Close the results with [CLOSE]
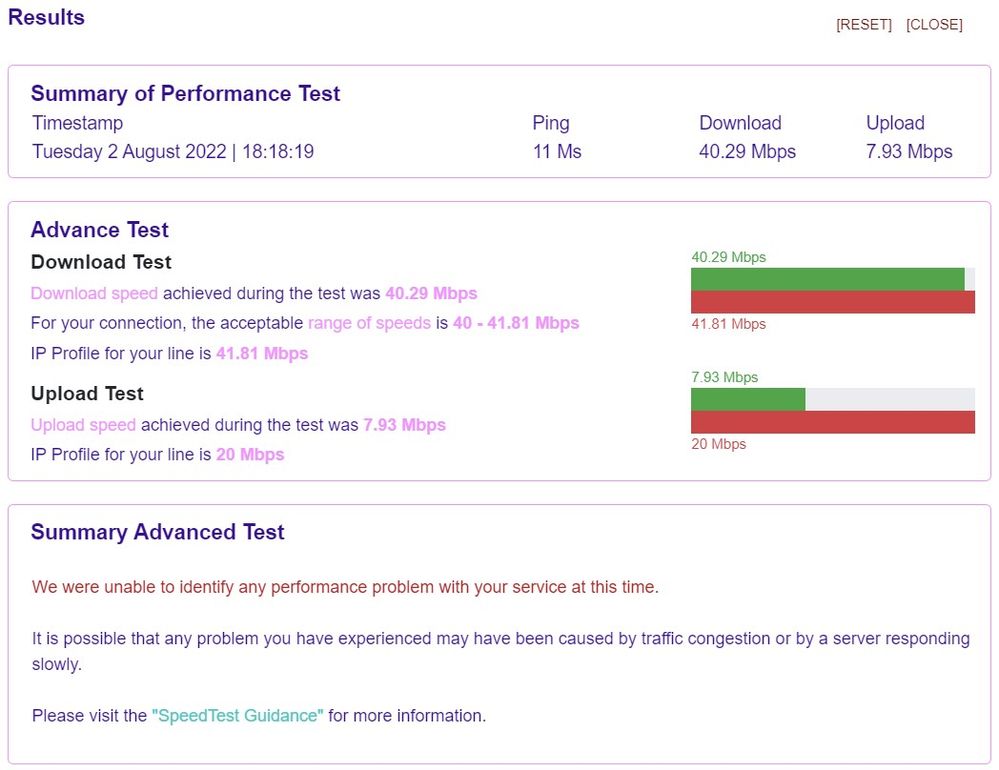This screenshot has height=770, width=999. pyautogui.click(x=934, y=25)
